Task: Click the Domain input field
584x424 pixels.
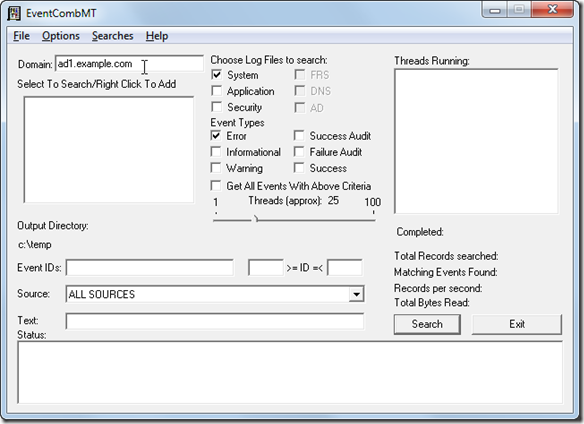Action: click(x=129, y=64)
